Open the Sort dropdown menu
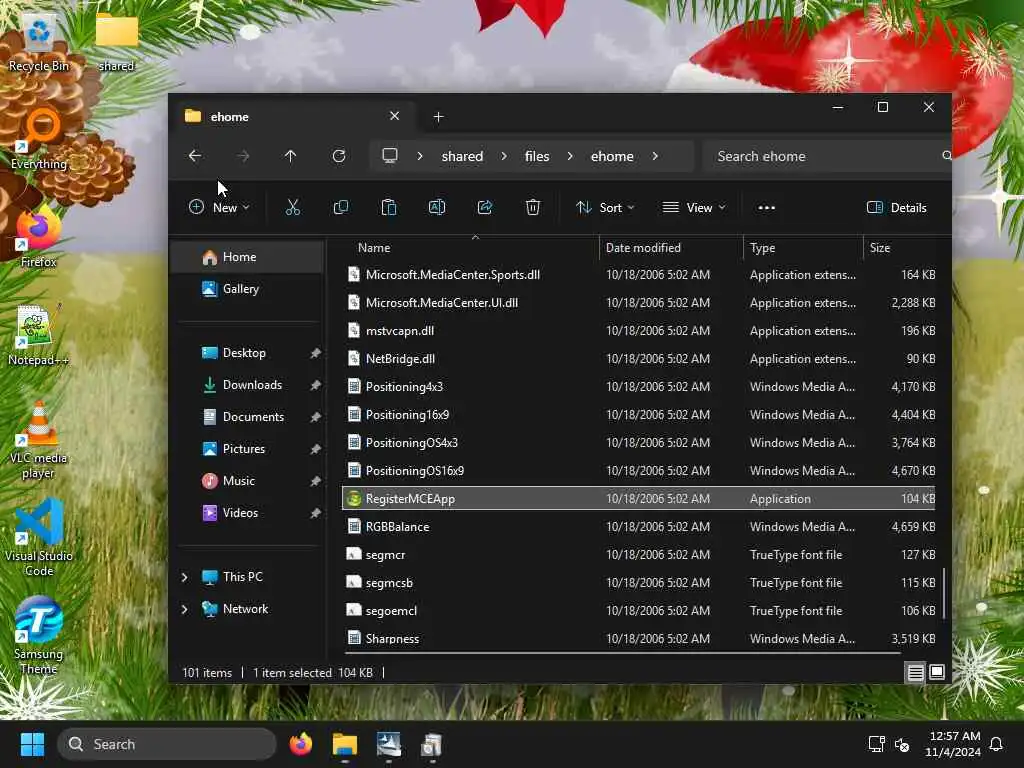Viewport: 1024px width, 768px height. pyautogui.click(x=605, y=208)
